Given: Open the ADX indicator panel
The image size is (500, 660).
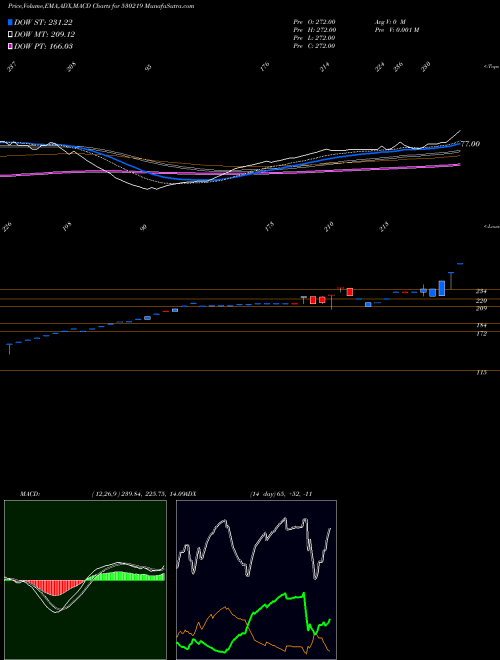Looking at the screenshot, I should click(256, 580).
